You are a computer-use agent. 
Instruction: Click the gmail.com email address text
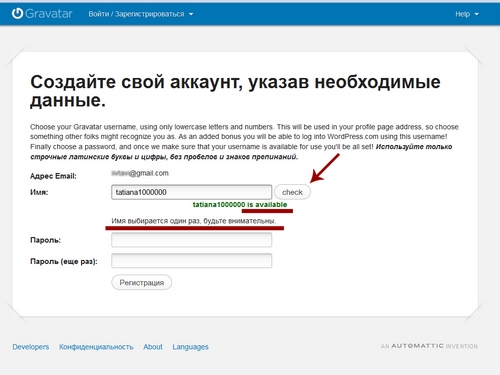click(x=140, y=173)
